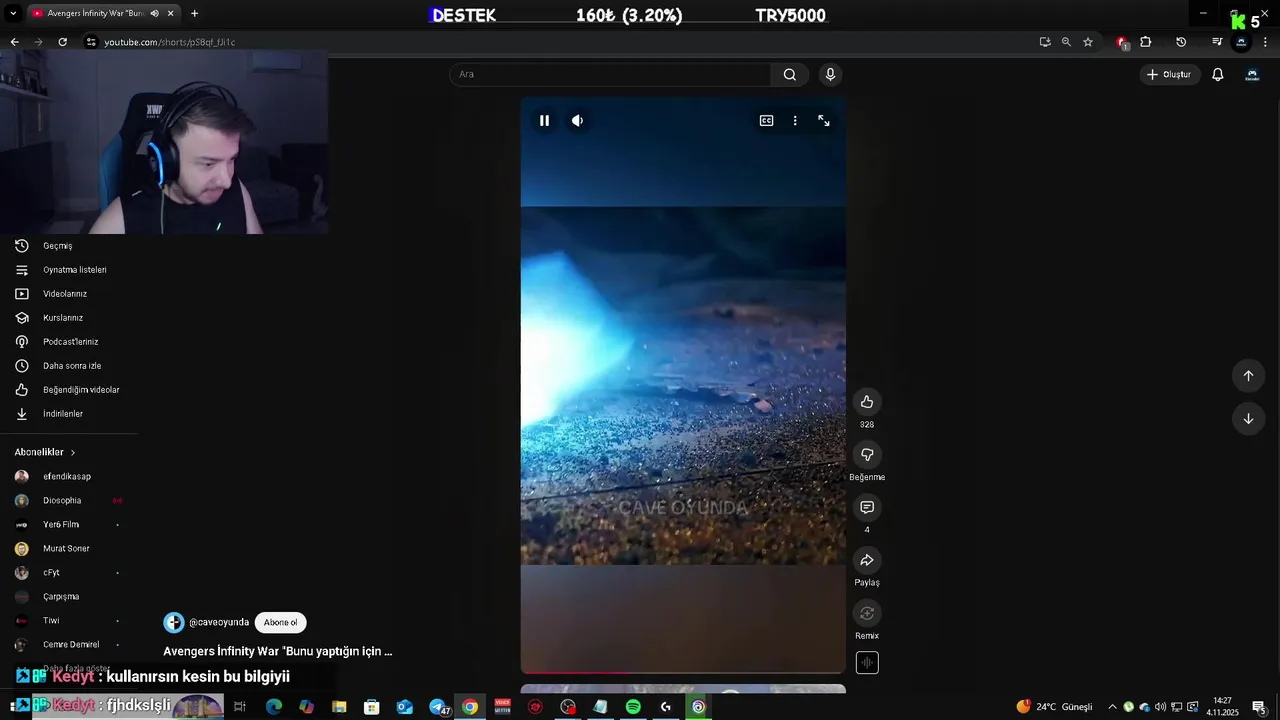Image resolution: width=1280 pixels, height=720 pixels.
Task: Open the red extension icon with badge
Action: [1122, 42]
